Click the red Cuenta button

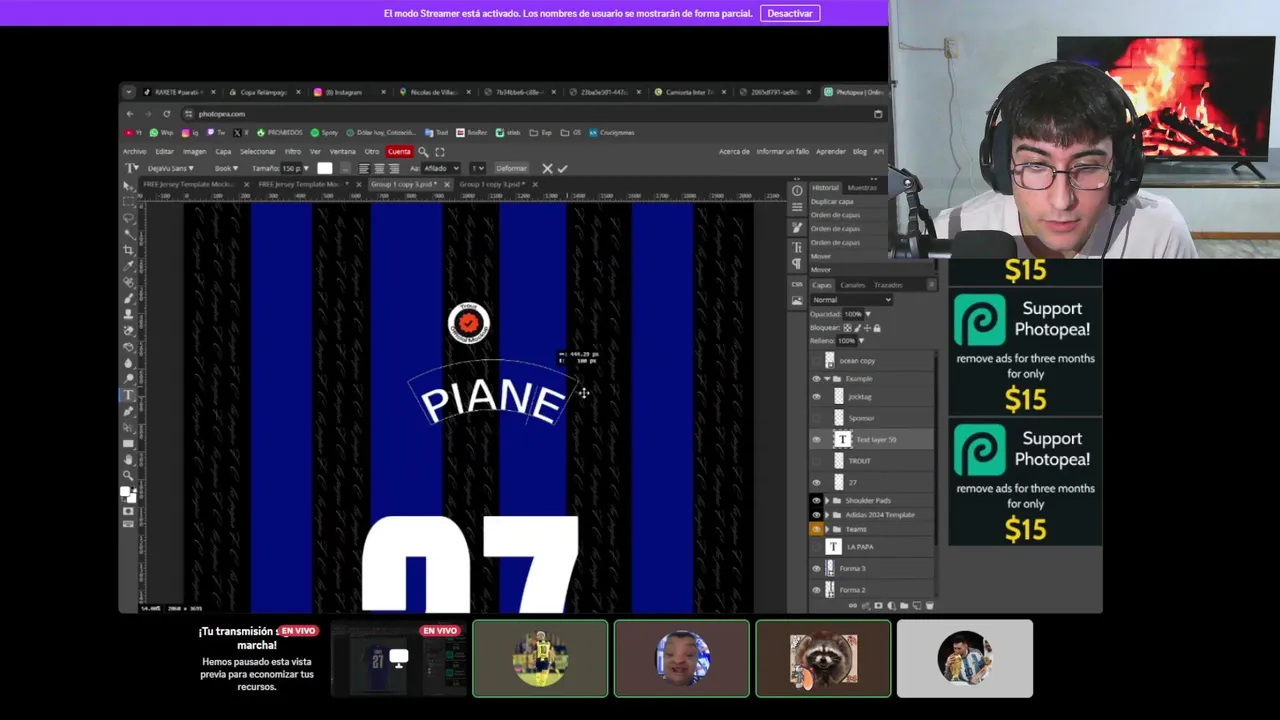(x=399, y=151)
